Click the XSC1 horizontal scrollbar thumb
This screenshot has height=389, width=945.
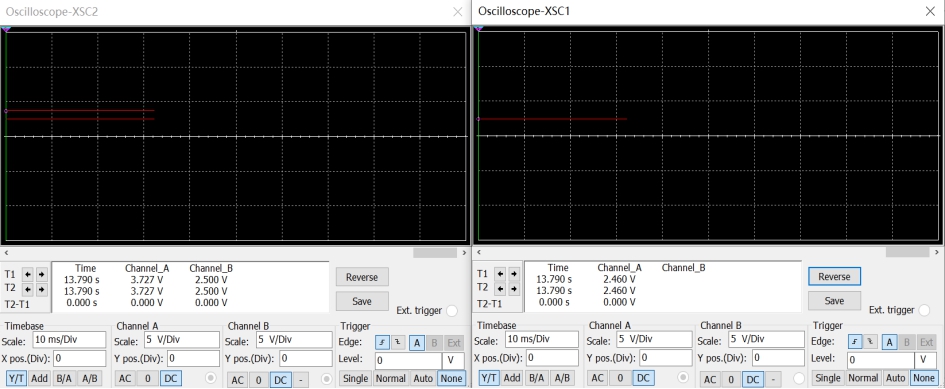coord(907,252)
